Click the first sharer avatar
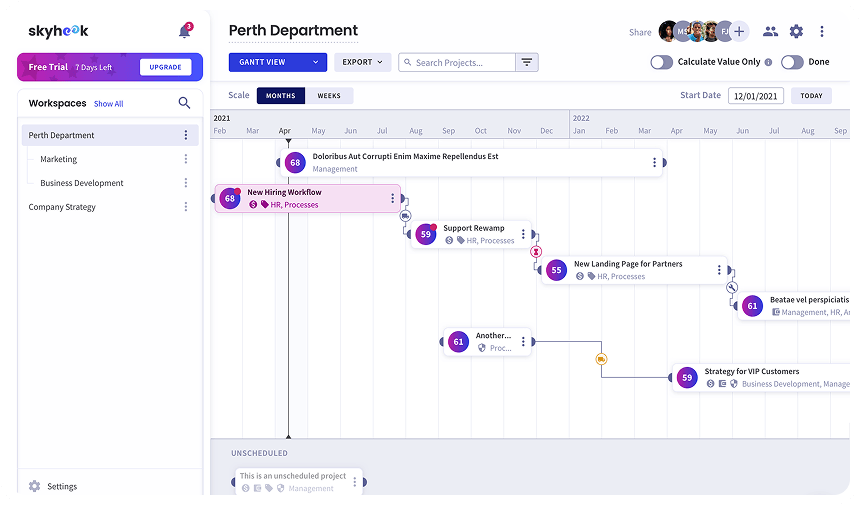860x505 pixels. (x=667, y=32)
